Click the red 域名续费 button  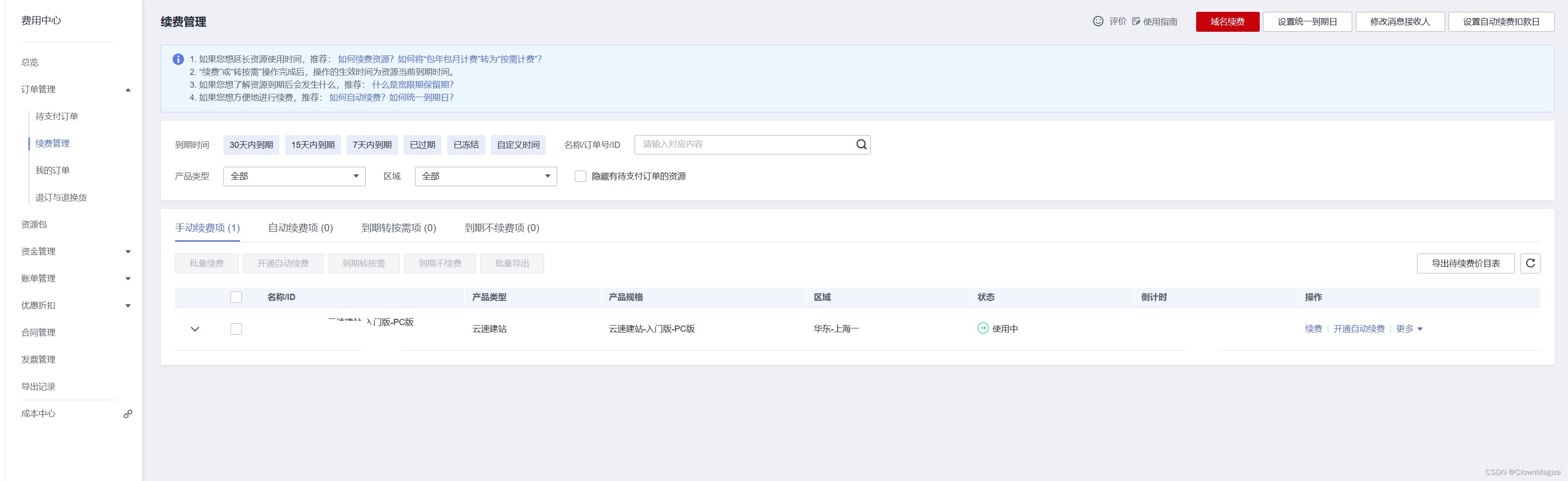click(1227, 22)
